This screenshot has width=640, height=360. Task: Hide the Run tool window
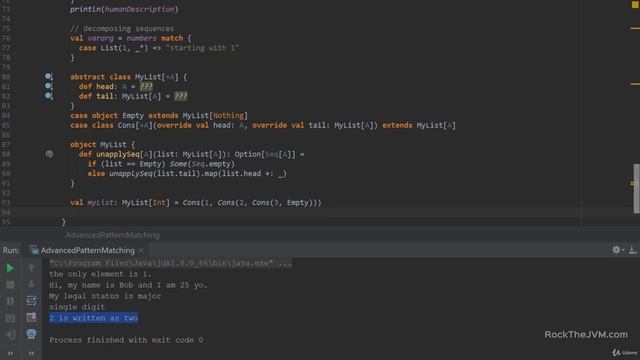(x=633, y=250)
